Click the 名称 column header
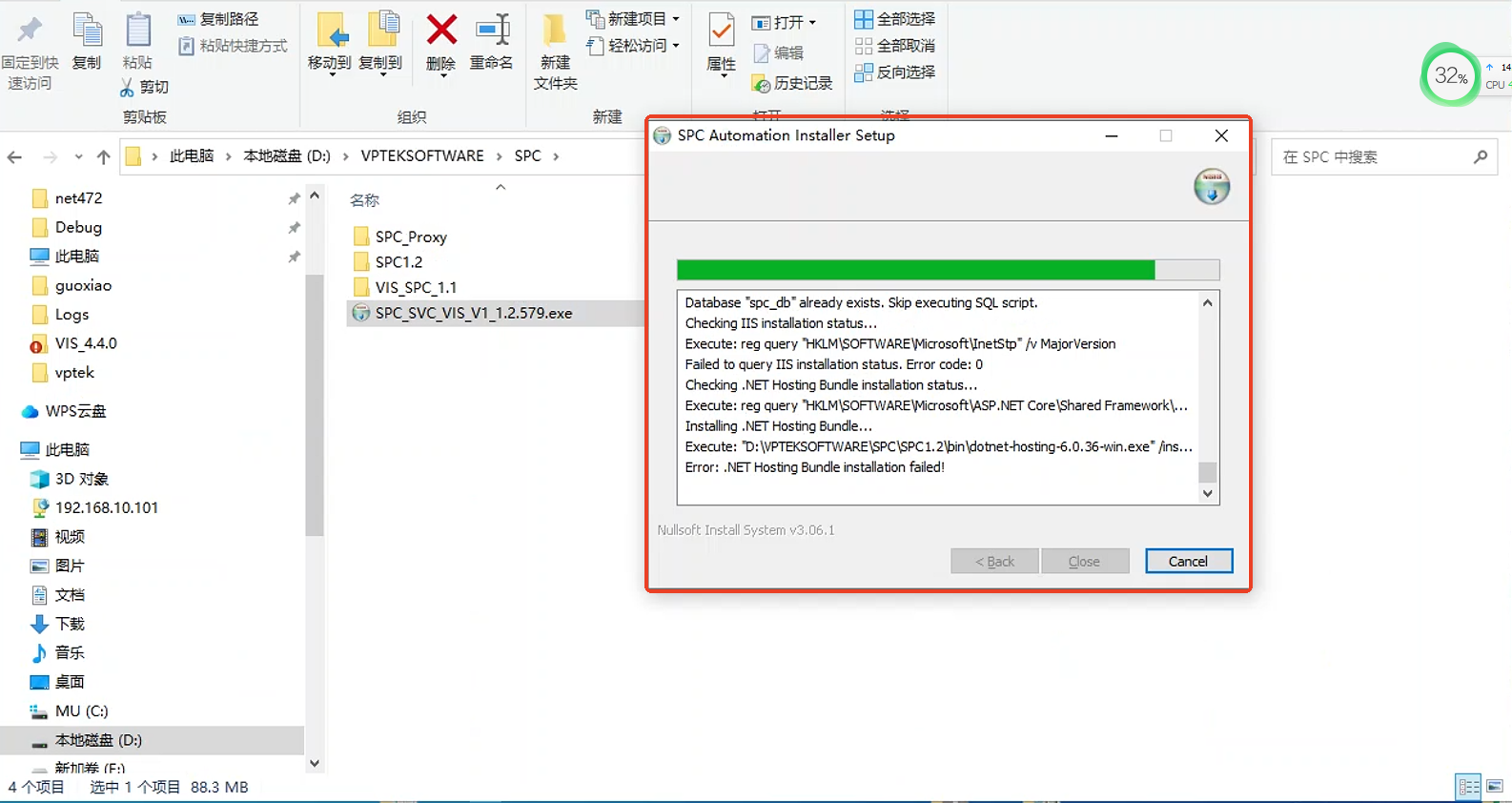Image resolution: width=1512 pixels, height=803 pixels. [x=364, y=200]
